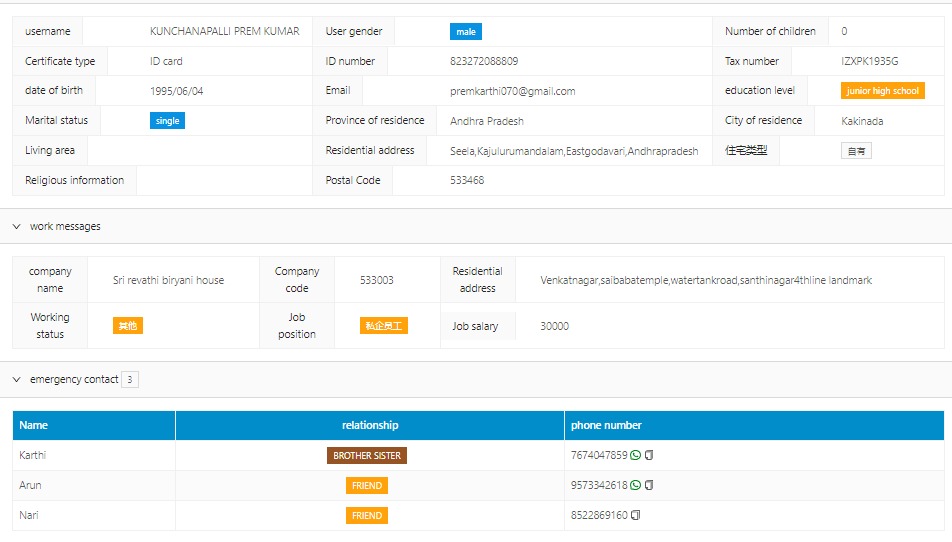Click WhatsApp icon in Arun's row
Image resolution: width=952 pixels, height=542 pixels.
click(635, 486)
